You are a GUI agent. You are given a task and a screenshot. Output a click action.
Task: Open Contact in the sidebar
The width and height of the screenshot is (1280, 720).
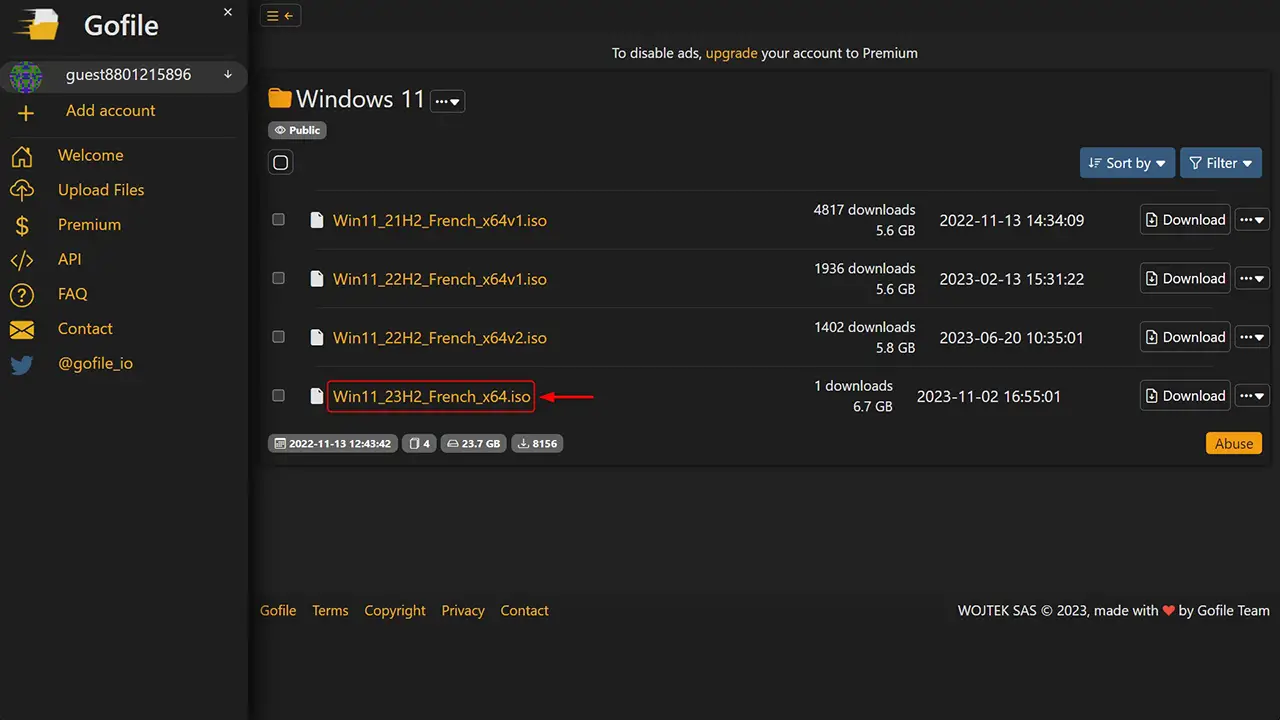point(85,329)
